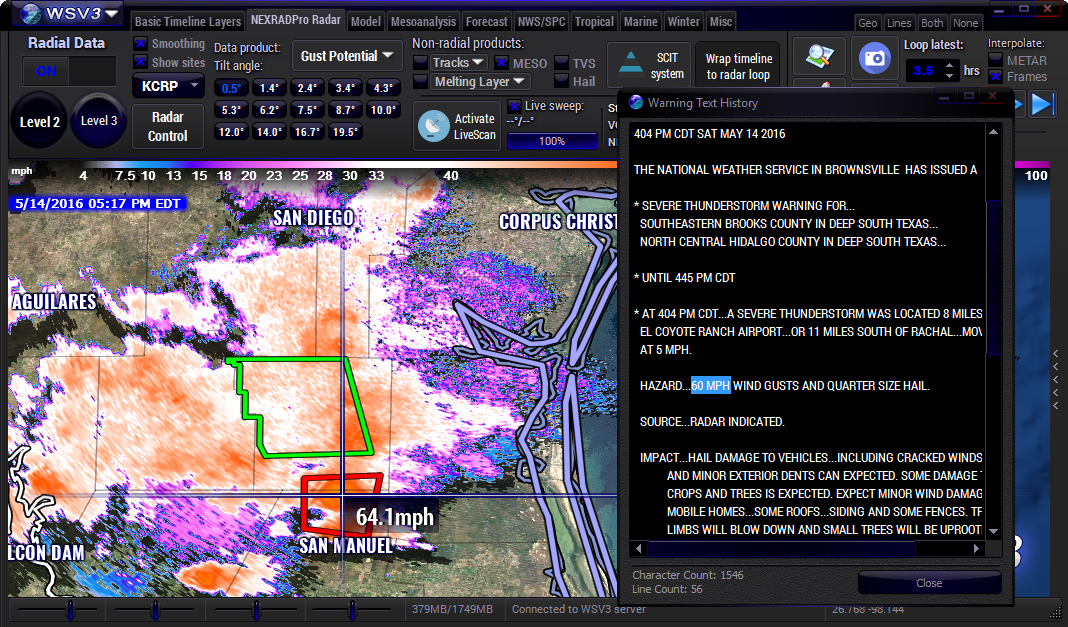Open the Misc tab
1068x627 pixels.
[x=721, y=22]
